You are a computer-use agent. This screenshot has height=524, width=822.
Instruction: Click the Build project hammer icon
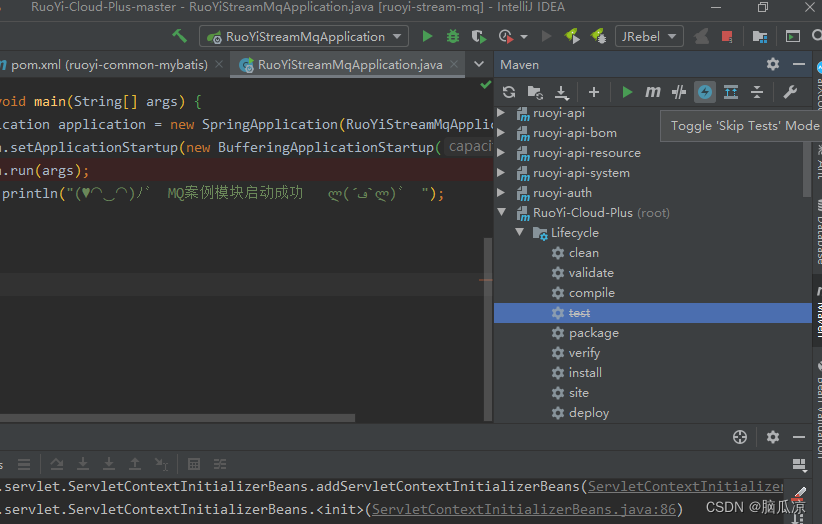click(x=179, y=36)
